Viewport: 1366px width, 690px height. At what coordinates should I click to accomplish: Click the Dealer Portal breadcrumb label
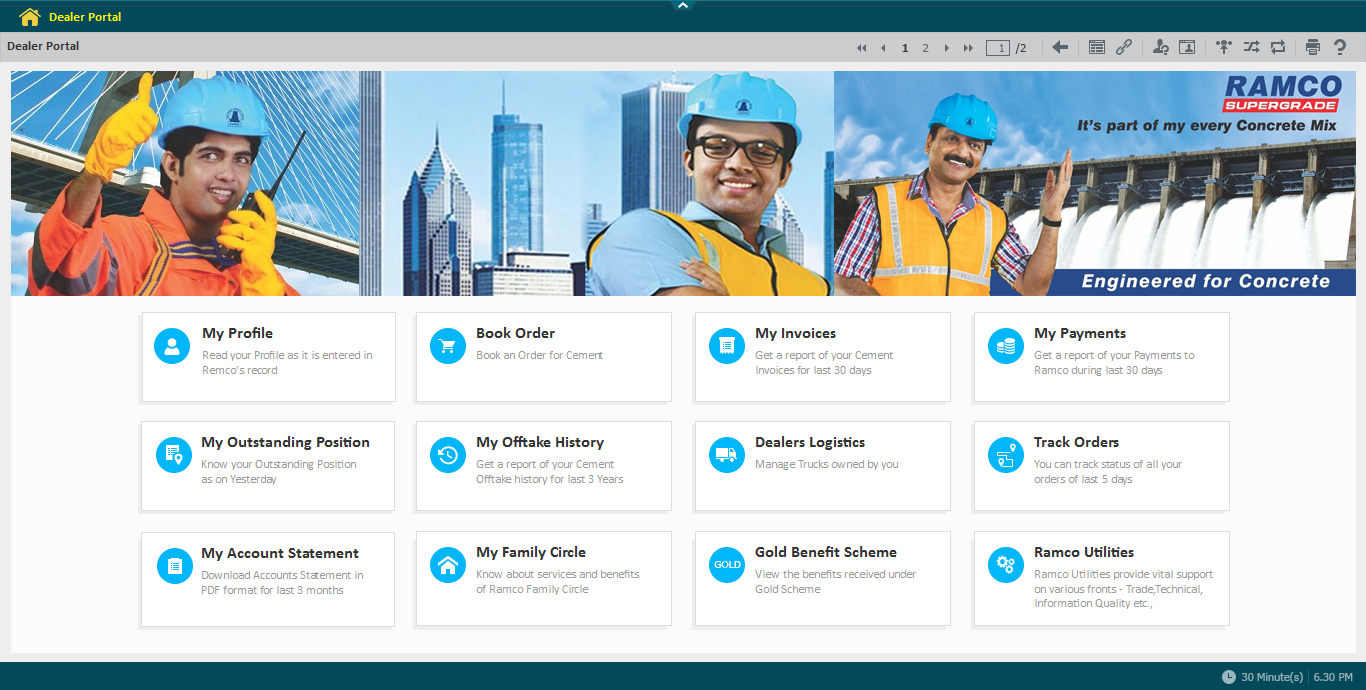click(43, 46)
